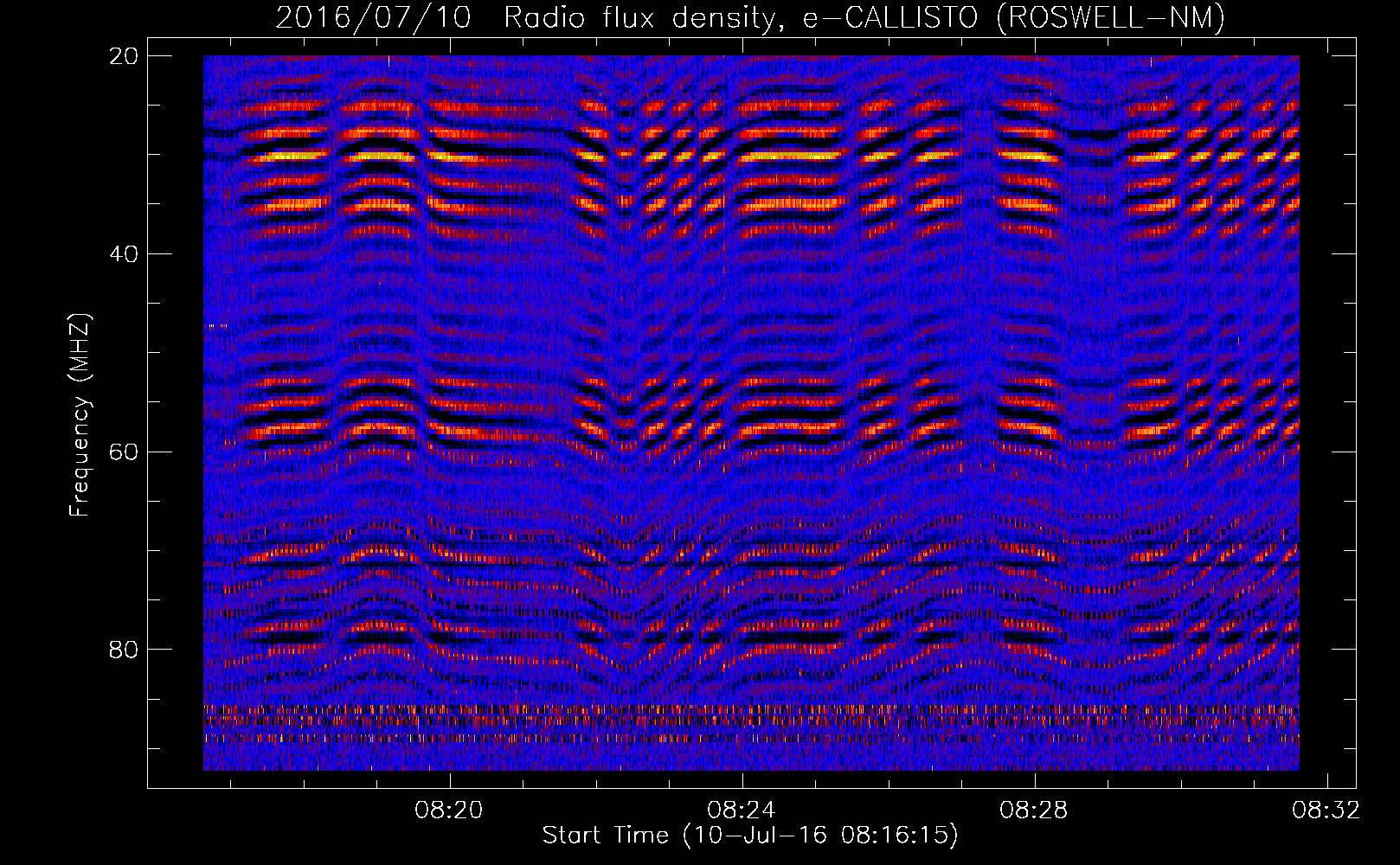The image size is (1400, 865).
Task: Click the 08:24 time tick label
Action: (x=742, y=811)
